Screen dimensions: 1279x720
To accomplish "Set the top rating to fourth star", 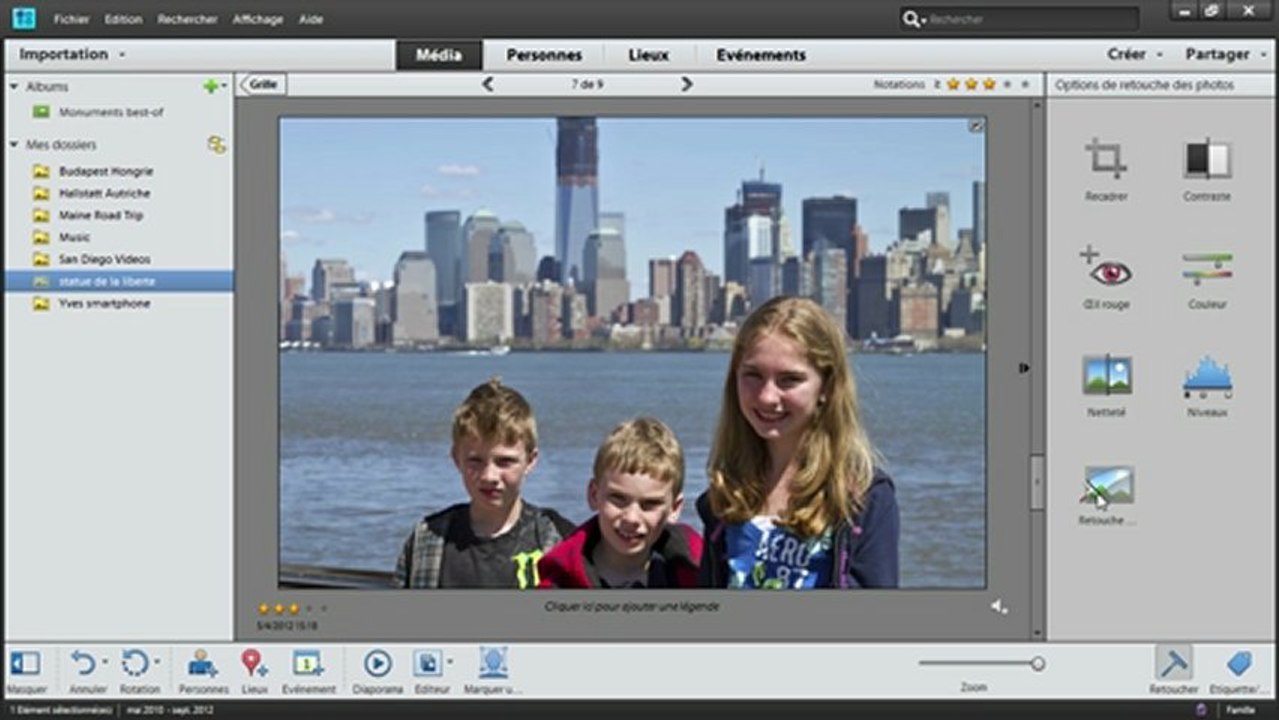I will [1007, 85].
